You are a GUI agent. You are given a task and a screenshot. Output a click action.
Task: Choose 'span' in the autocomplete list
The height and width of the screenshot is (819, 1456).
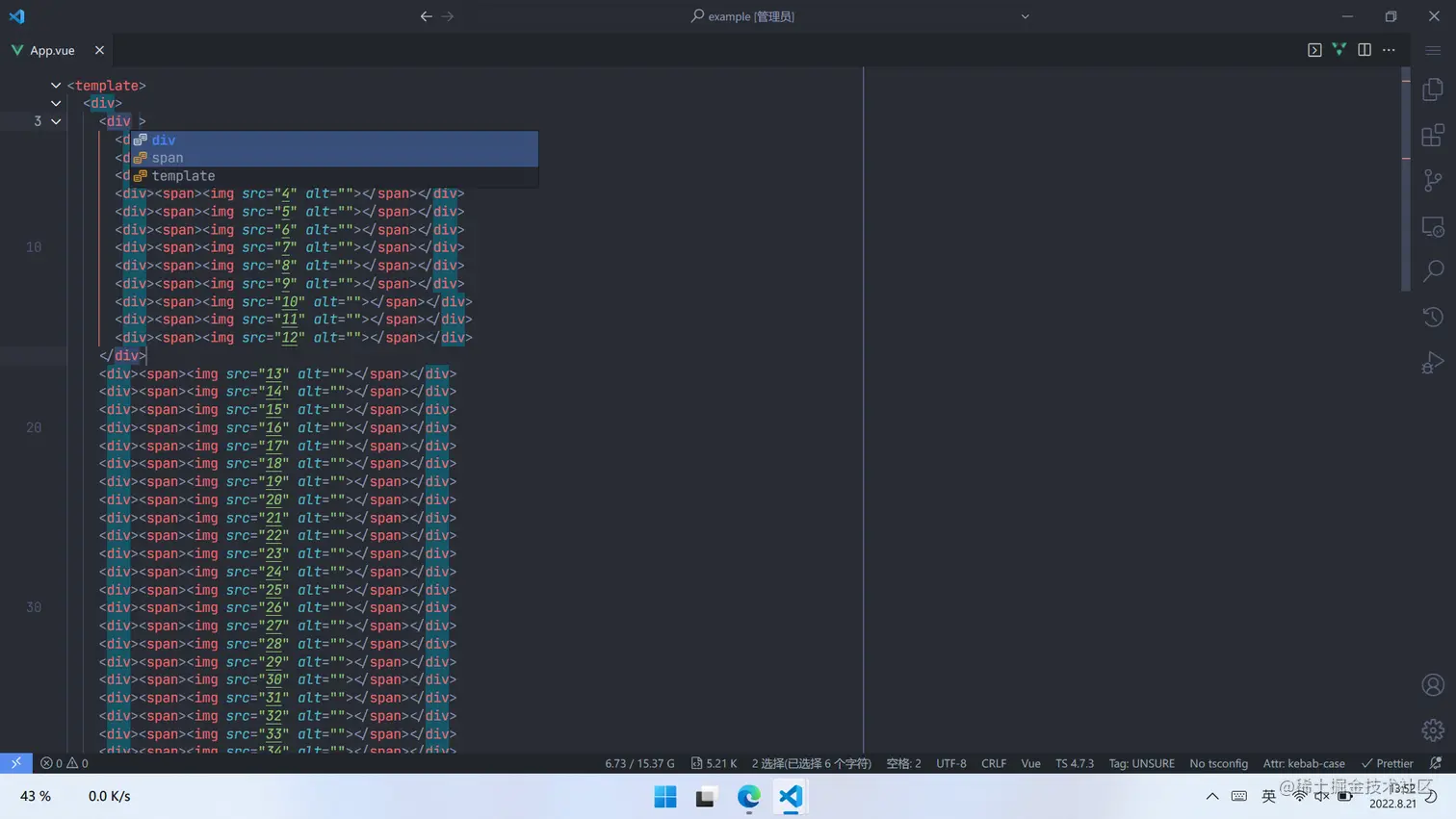point(334,158)
